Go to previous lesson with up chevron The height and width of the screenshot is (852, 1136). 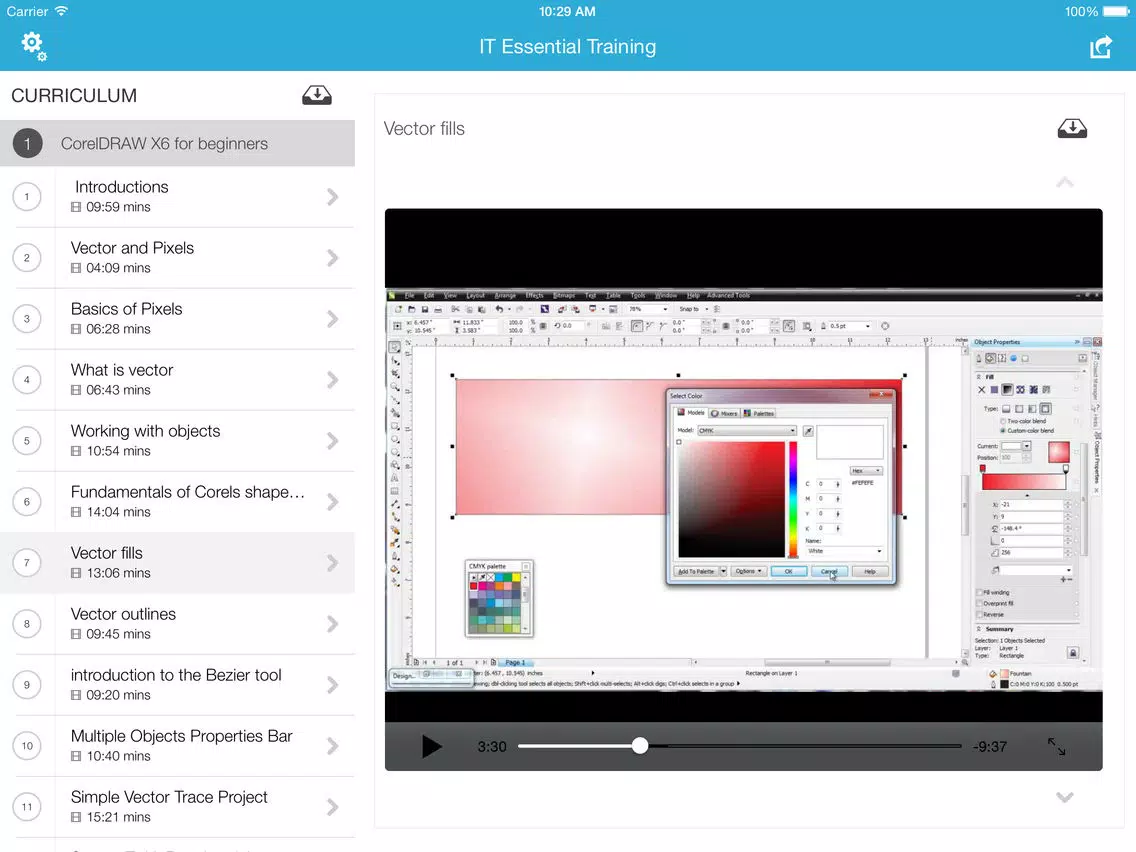(1064, 182)
